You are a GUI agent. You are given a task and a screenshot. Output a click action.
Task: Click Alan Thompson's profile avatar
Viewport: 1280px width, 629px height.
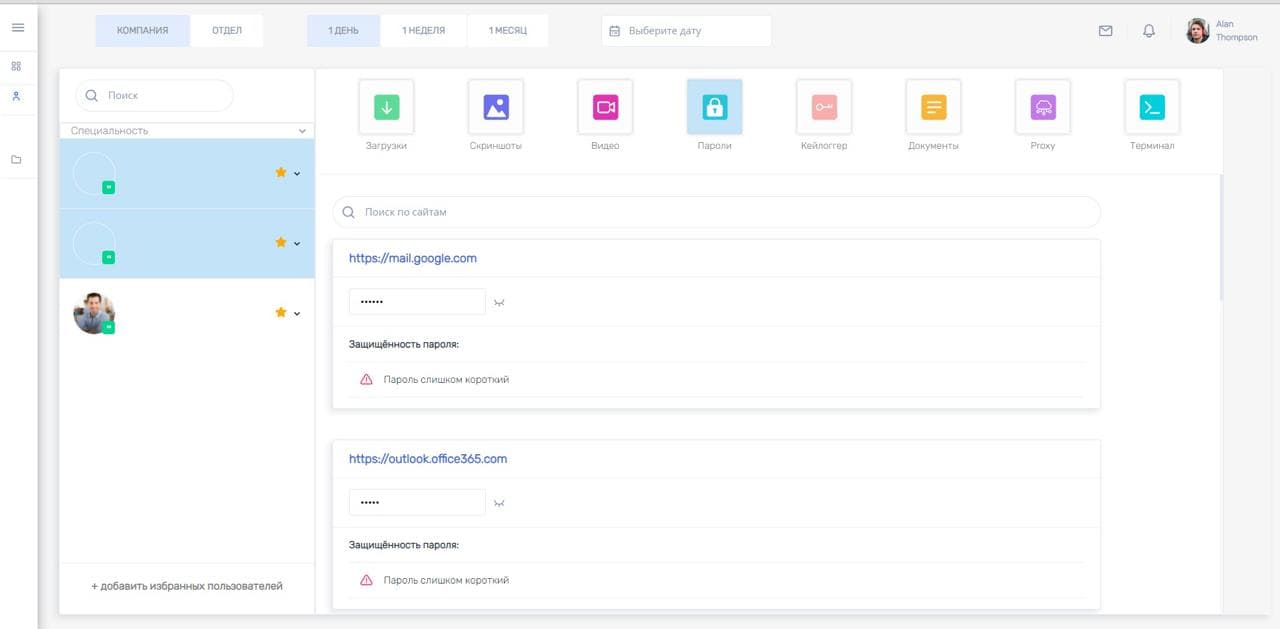click(x=1197, y=31)
